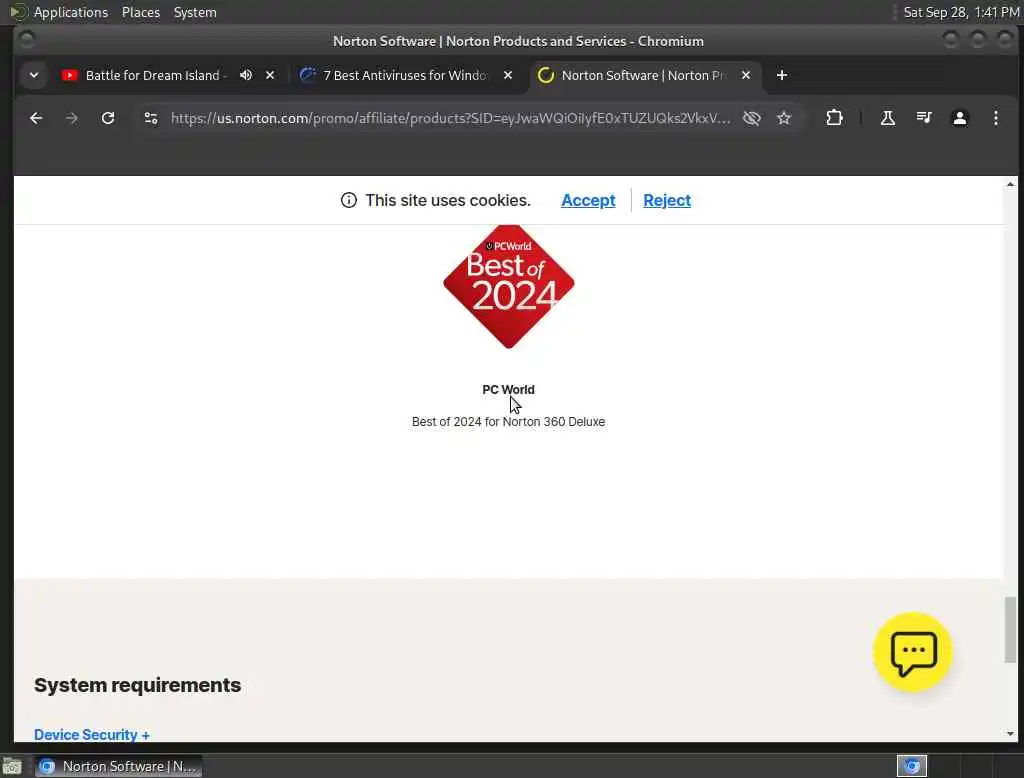This screenshot has width=1024, height=778.
Task: Open the tab search dropdown
Action: (34, 75)
